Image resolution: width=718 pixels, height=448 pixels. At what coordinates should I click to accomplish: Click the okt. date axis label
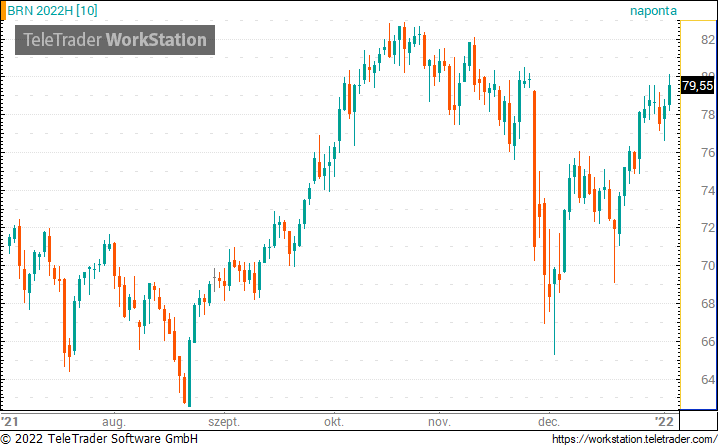334,422
